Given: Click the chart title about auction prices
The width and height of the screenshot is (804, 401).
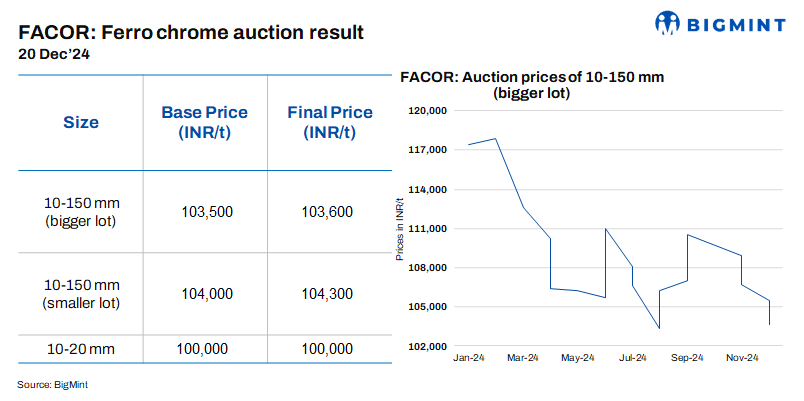Looking at the screenshot, I should pos(532,85).
